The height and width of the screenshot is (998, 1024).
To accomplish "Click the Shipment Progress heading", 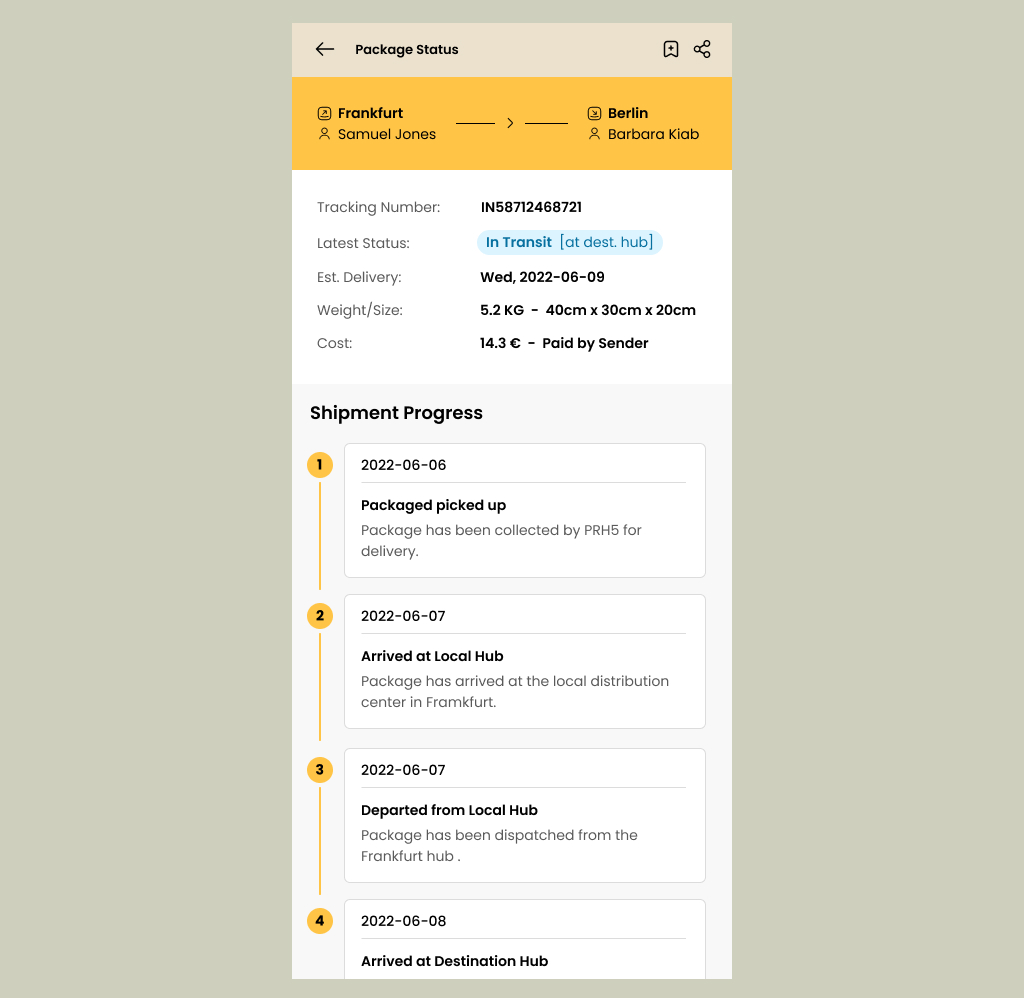I will coord(396,413).
